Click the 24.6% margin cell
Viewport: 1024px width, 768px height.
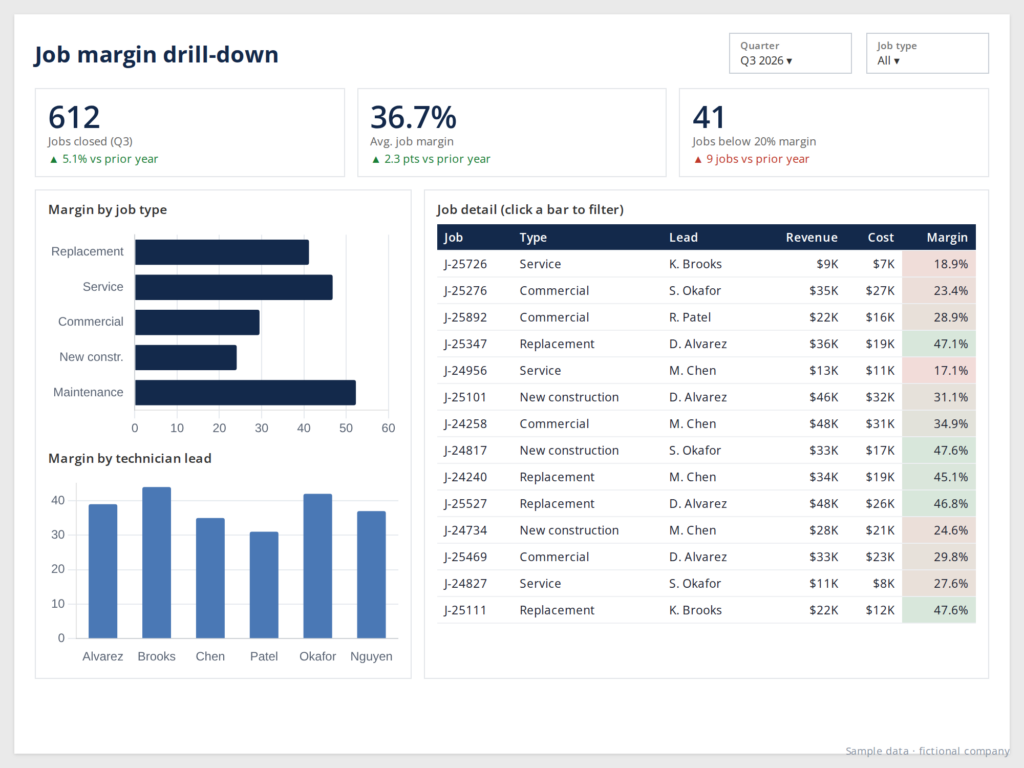[x=939, y=530]
